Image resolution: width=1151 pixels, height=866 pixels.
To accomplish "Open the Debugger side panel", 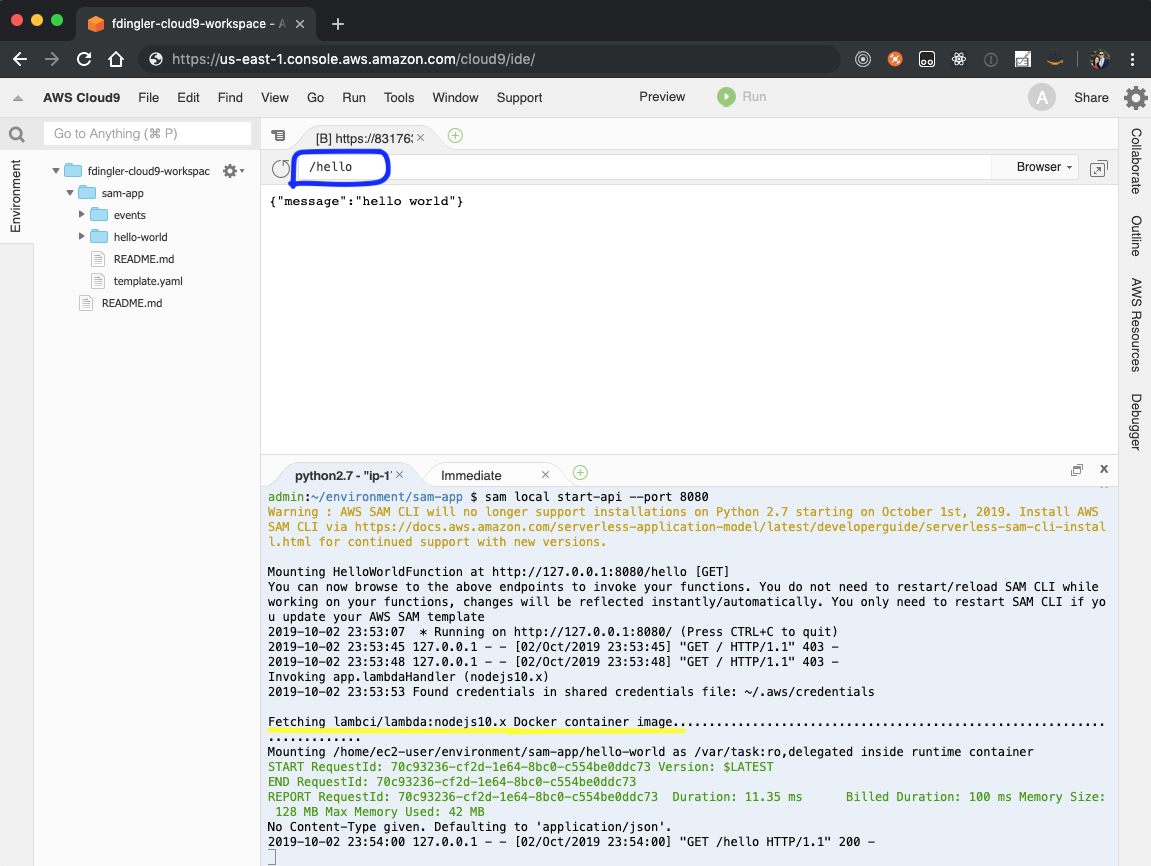I will [x=1136, y=422].
